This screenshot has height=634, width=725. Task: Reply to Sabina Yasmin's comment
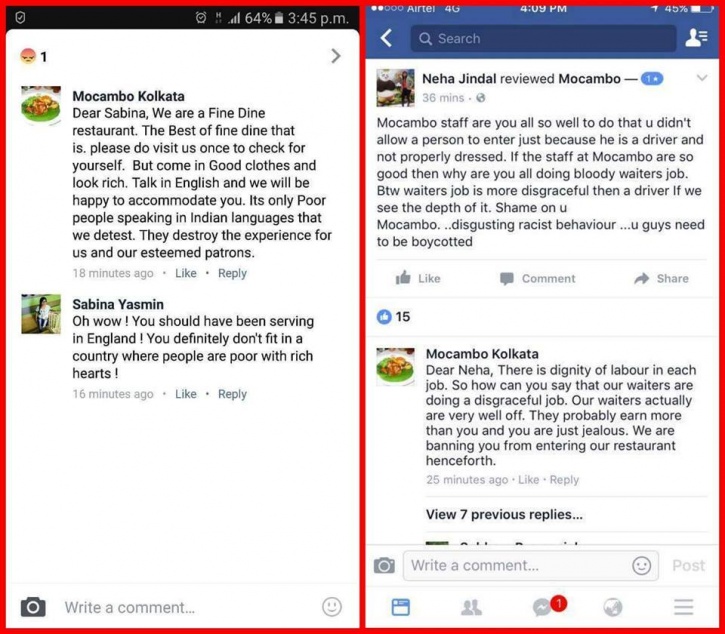click(x=232, y=394)
